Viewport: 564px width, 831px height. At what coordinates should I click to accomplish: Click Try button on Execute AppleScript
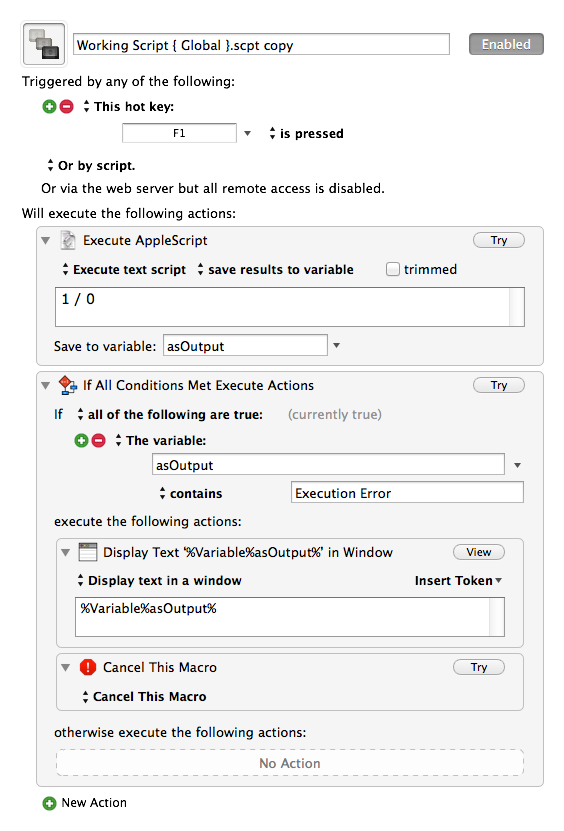(x=499, y=240)
